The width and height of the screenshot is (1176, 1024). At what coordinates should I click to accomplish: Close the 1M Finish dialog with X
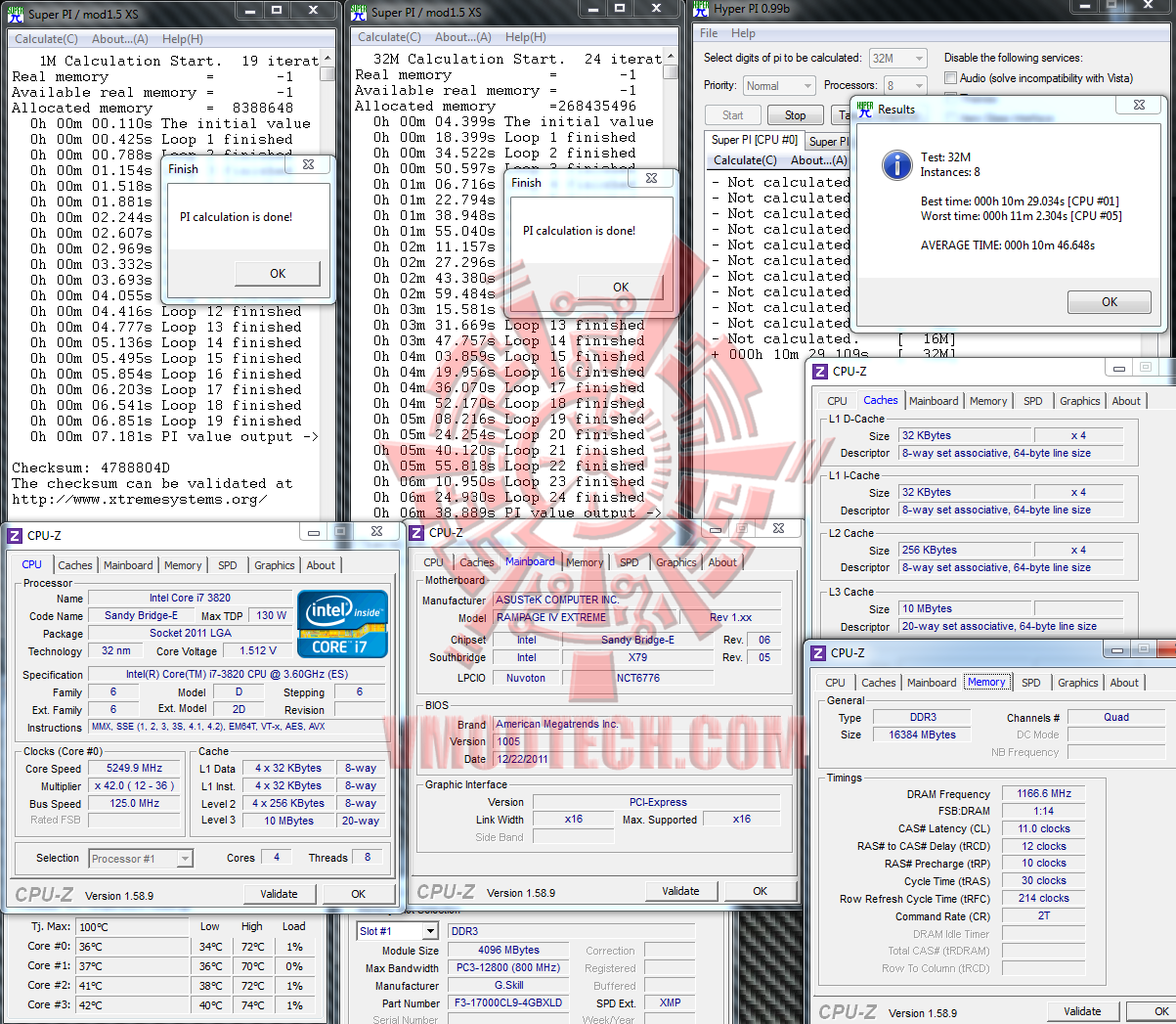tap(308, 165)
